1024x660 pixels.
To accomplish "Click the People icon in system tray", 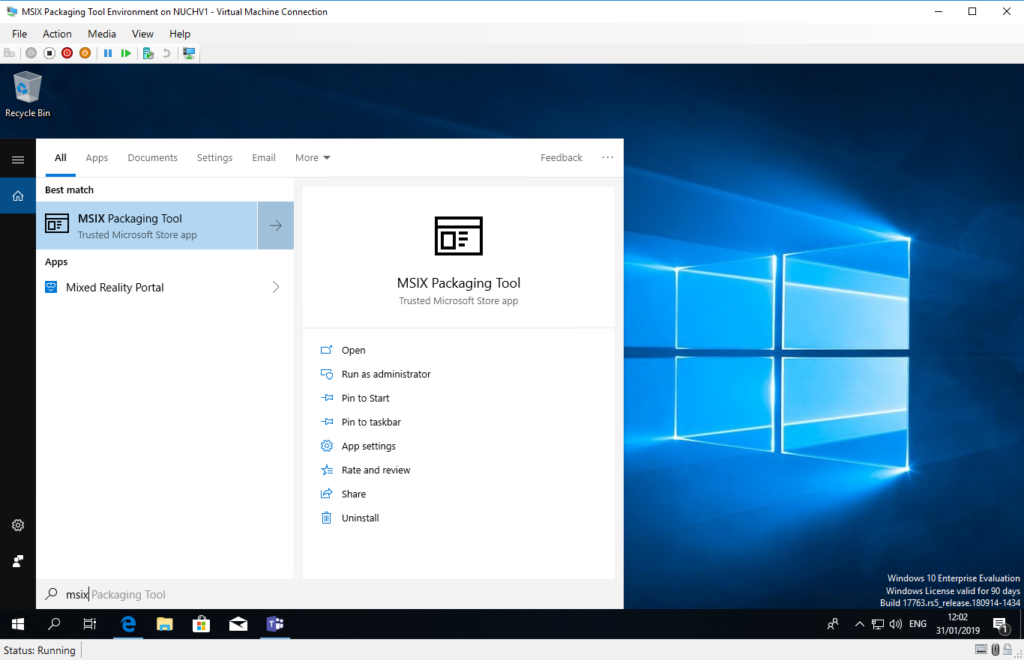I will pyautogui.click(x=833, y=624).
